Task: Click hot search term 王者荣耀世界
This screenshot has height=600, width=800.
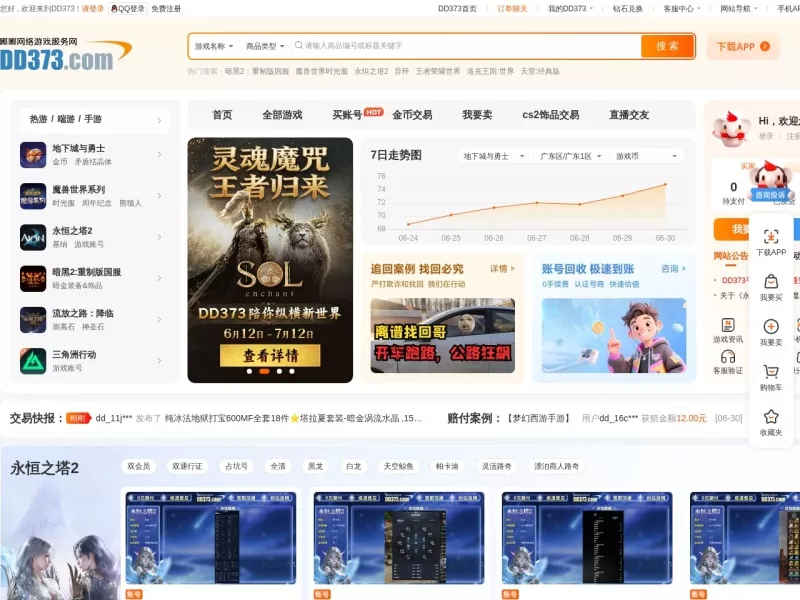Action: [438, 71]
